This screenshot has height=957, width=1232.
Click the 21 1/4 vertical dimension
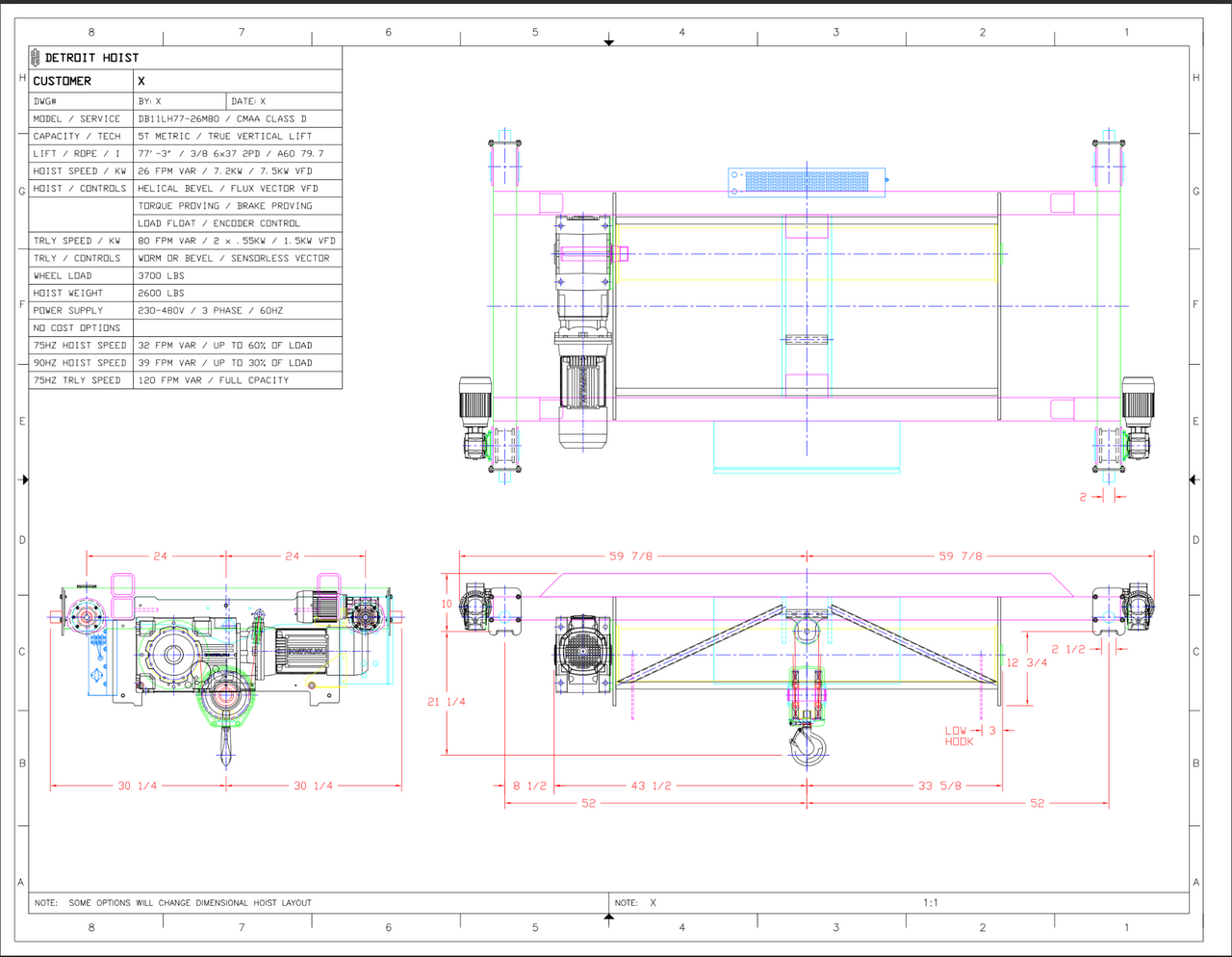tap(447, 702)
